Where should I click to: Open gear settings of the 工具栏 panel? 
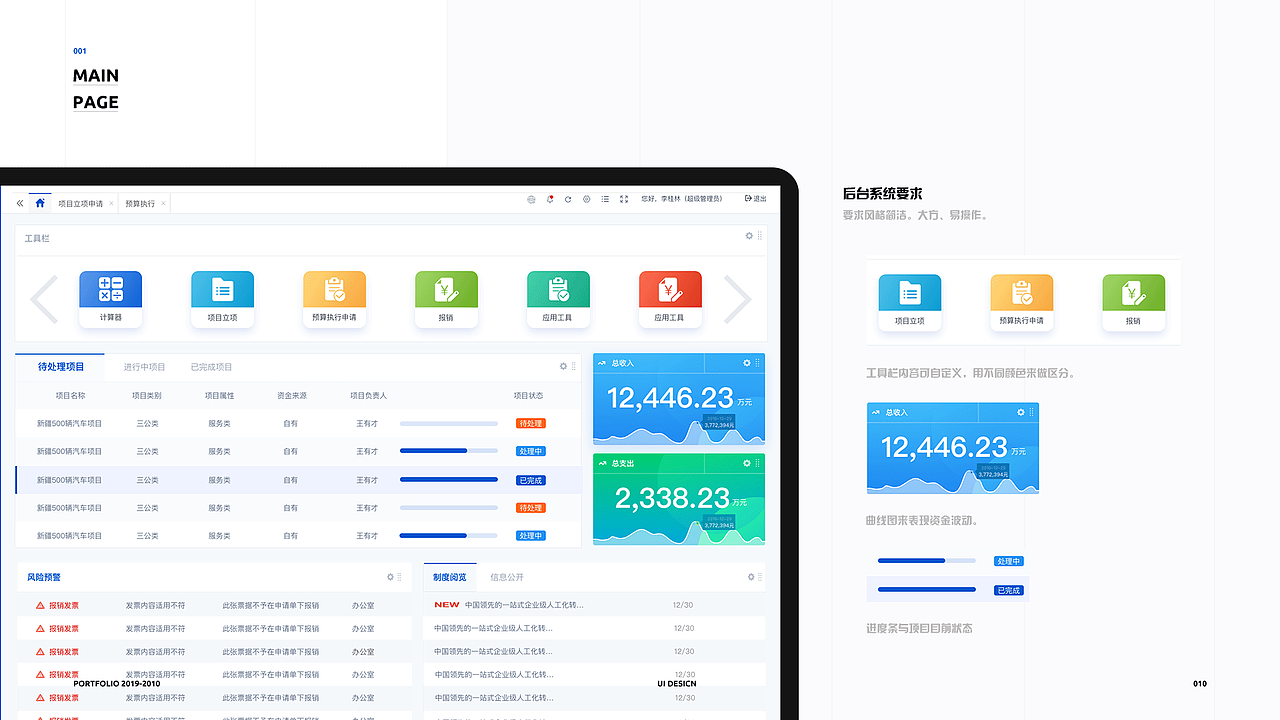749,236
